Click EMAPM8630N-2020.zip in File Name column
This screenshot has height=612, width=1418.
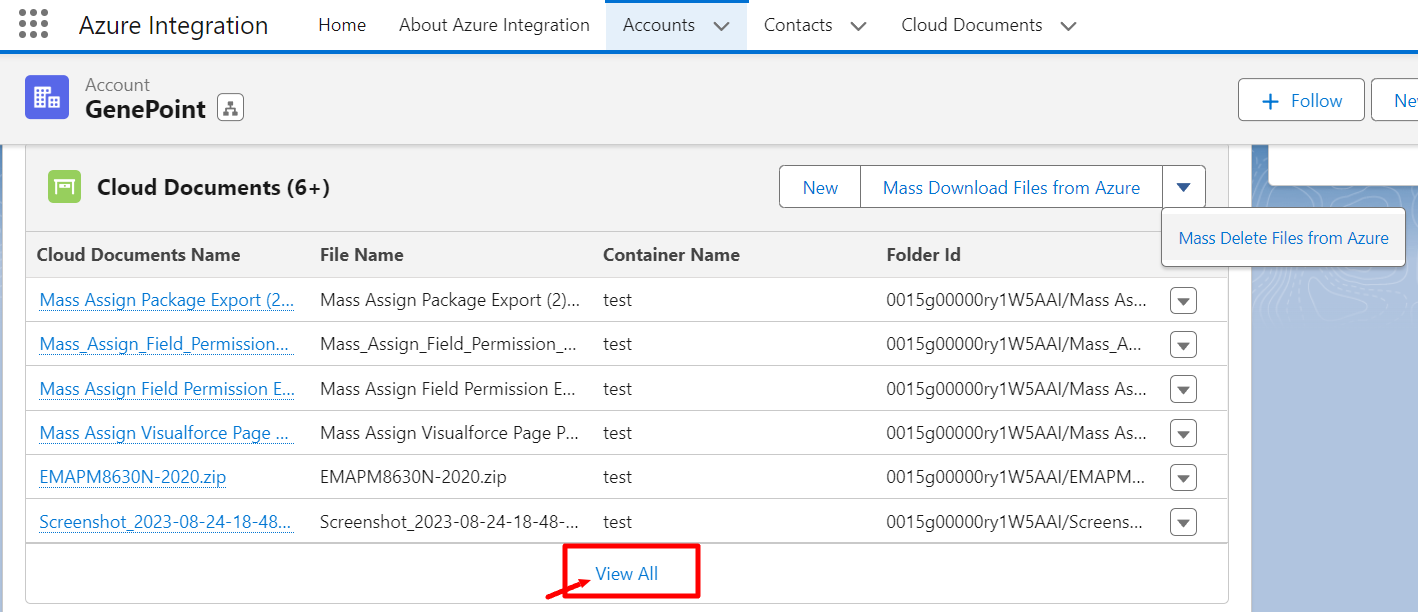pyautogui.click(x=413, y=477)
